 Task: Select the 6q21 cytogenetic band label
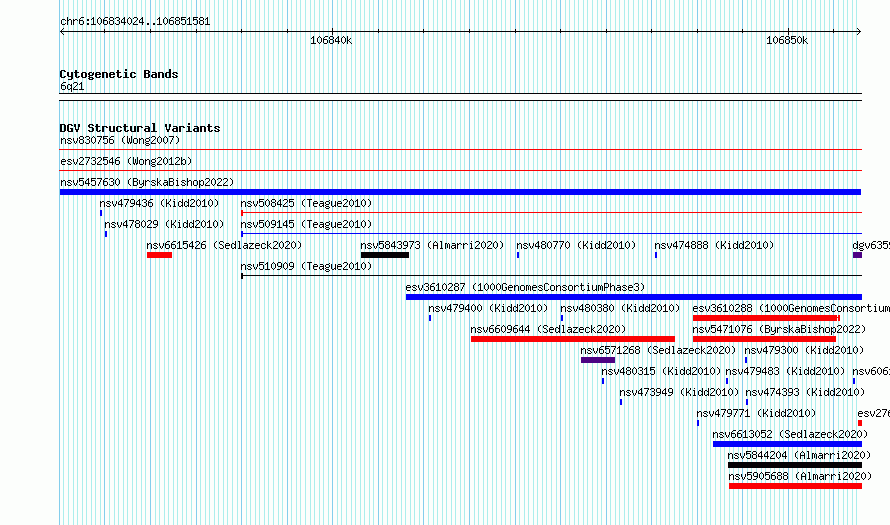click(x=72, y=87)
